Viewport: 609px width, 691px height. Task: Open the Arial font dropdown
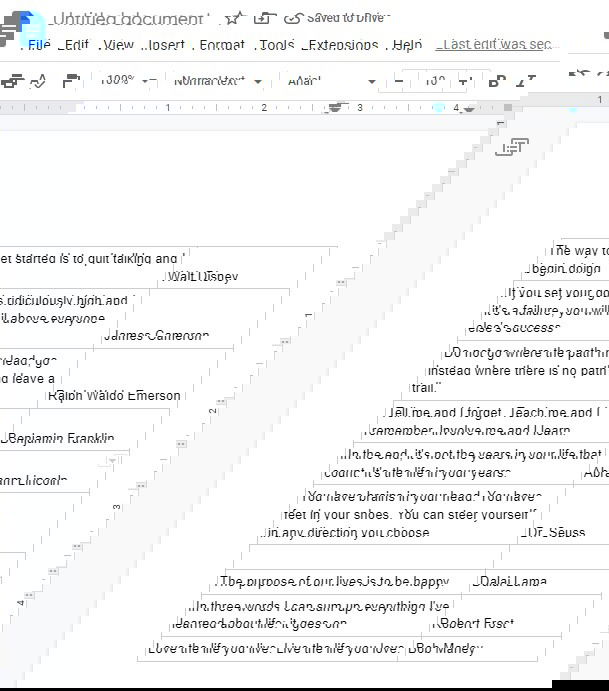click(x=331, y=82)
